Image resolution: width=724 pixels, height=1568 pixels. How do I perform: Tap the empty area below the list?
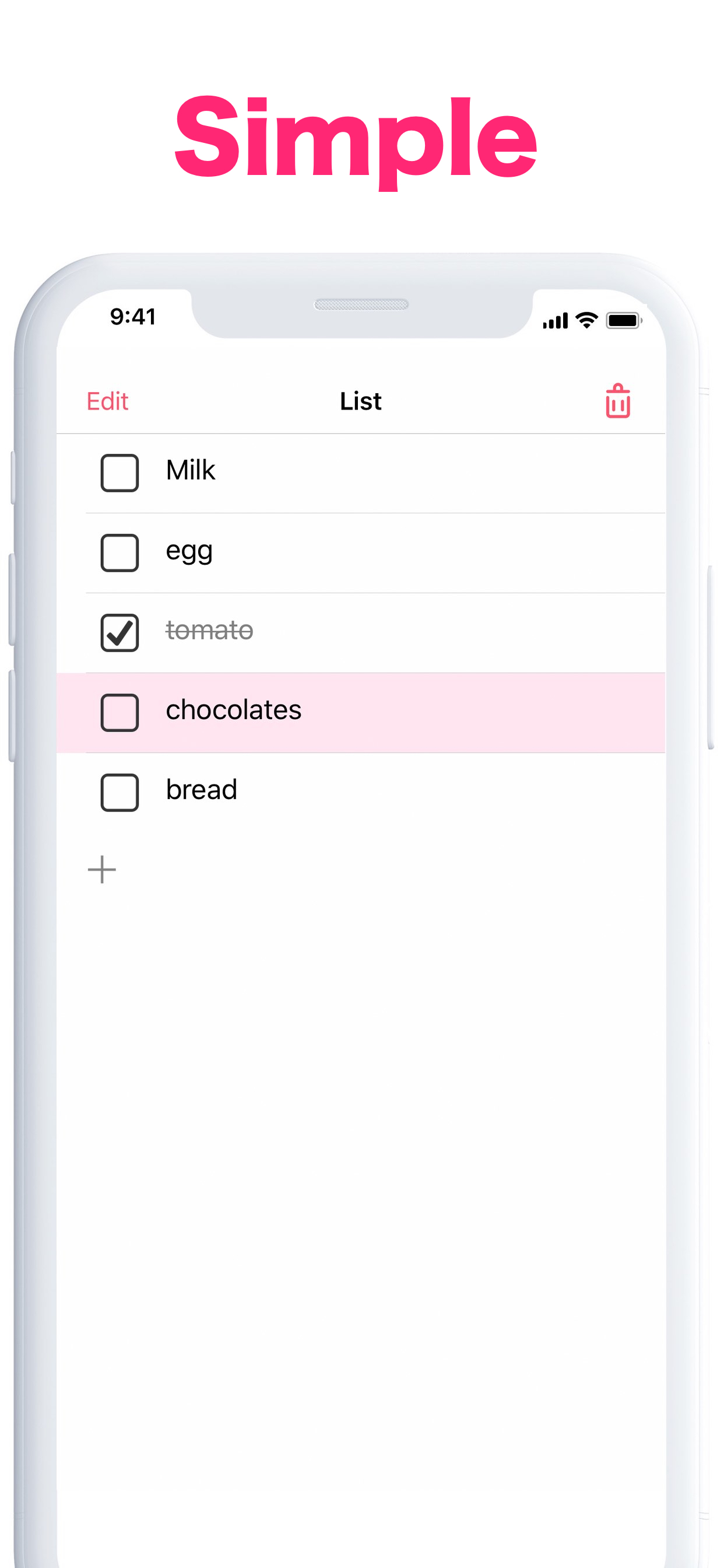pos(361,1187)
